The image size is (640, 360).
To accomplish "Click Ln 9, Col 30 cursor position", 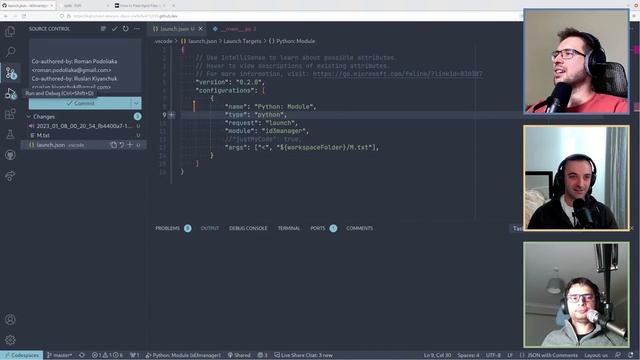I will (437, 356).
